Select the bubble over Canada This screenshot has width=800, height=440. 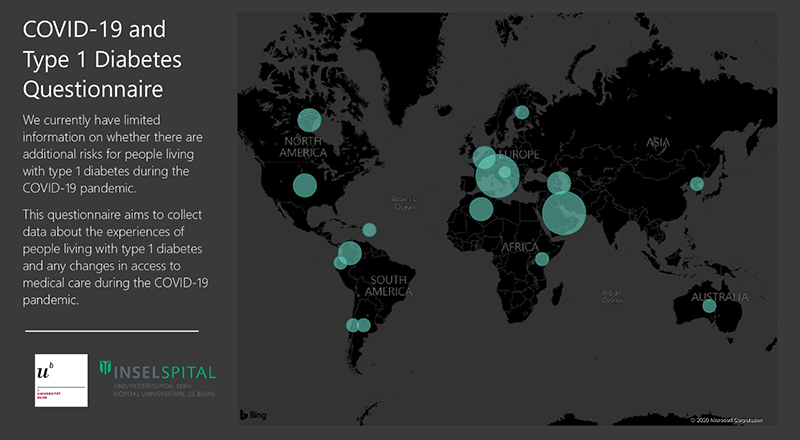(310, 120)
